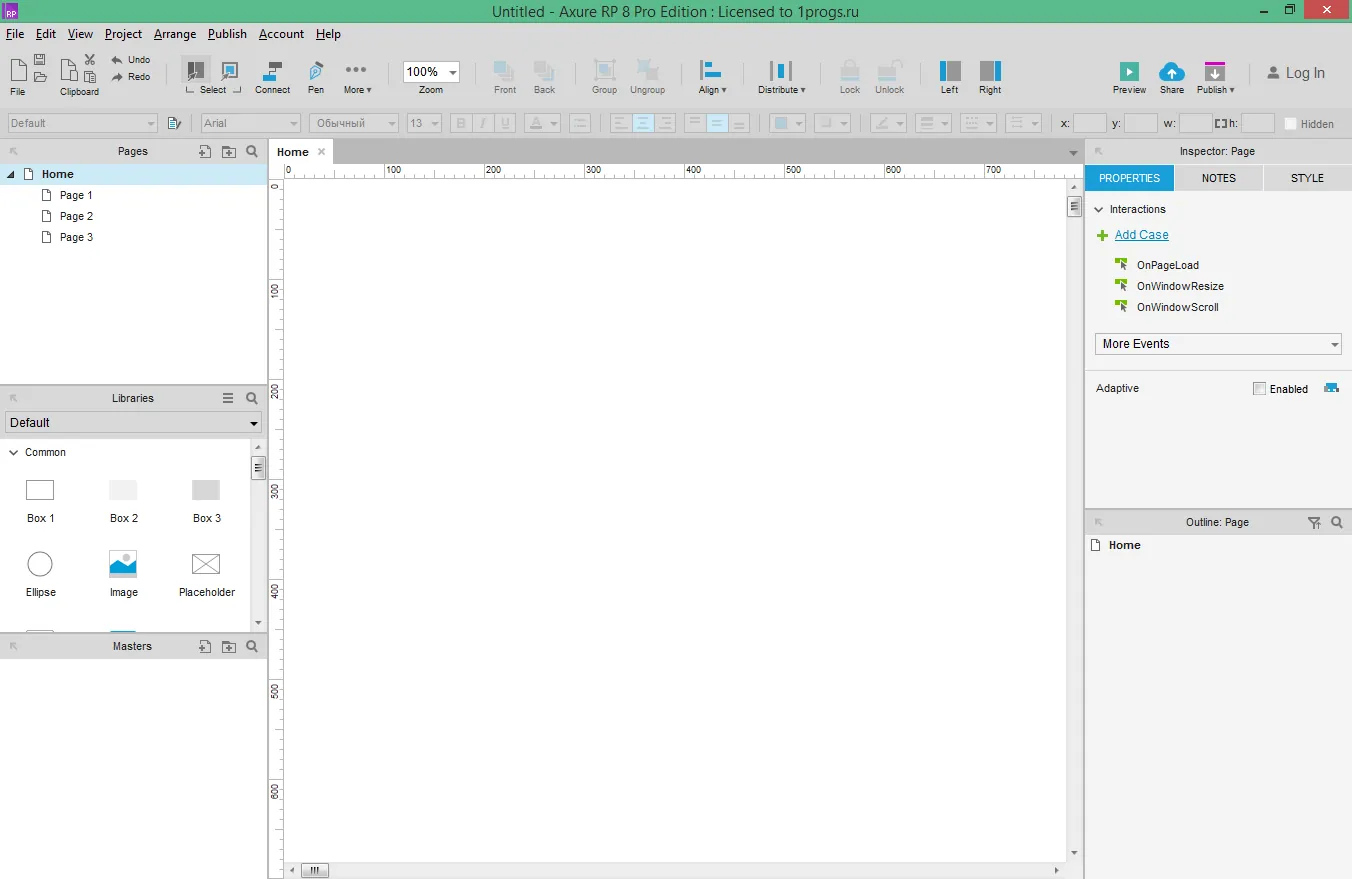
Task: Click the Paste icon under the scissors
Action: click(90, 77)
